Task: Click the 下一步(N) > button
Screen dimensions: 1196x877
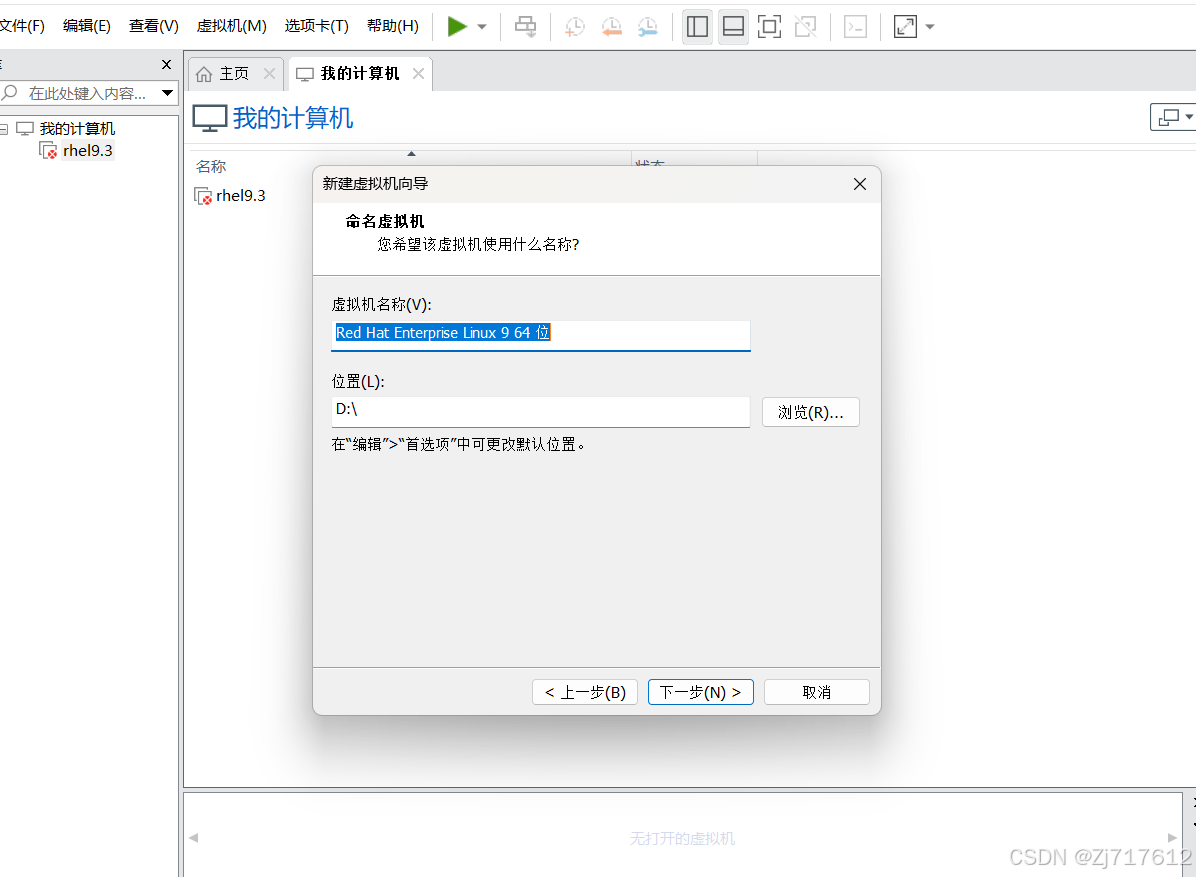Action: pos(701,692)
